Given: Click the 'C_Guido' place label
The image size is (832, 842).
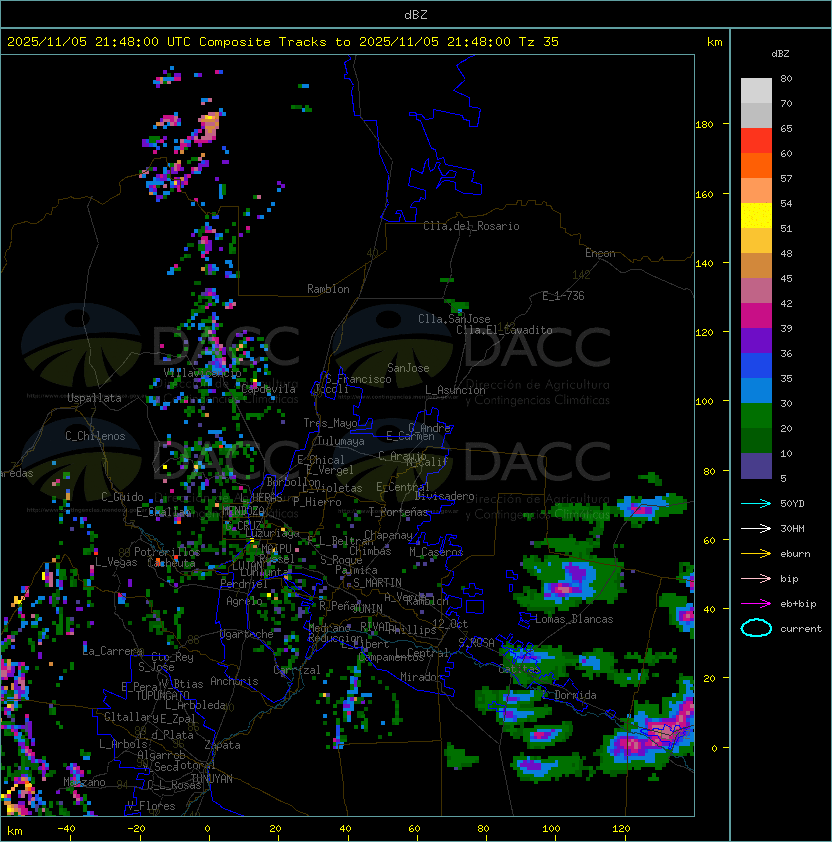Looking at the screenshot, I should (122, 497).
